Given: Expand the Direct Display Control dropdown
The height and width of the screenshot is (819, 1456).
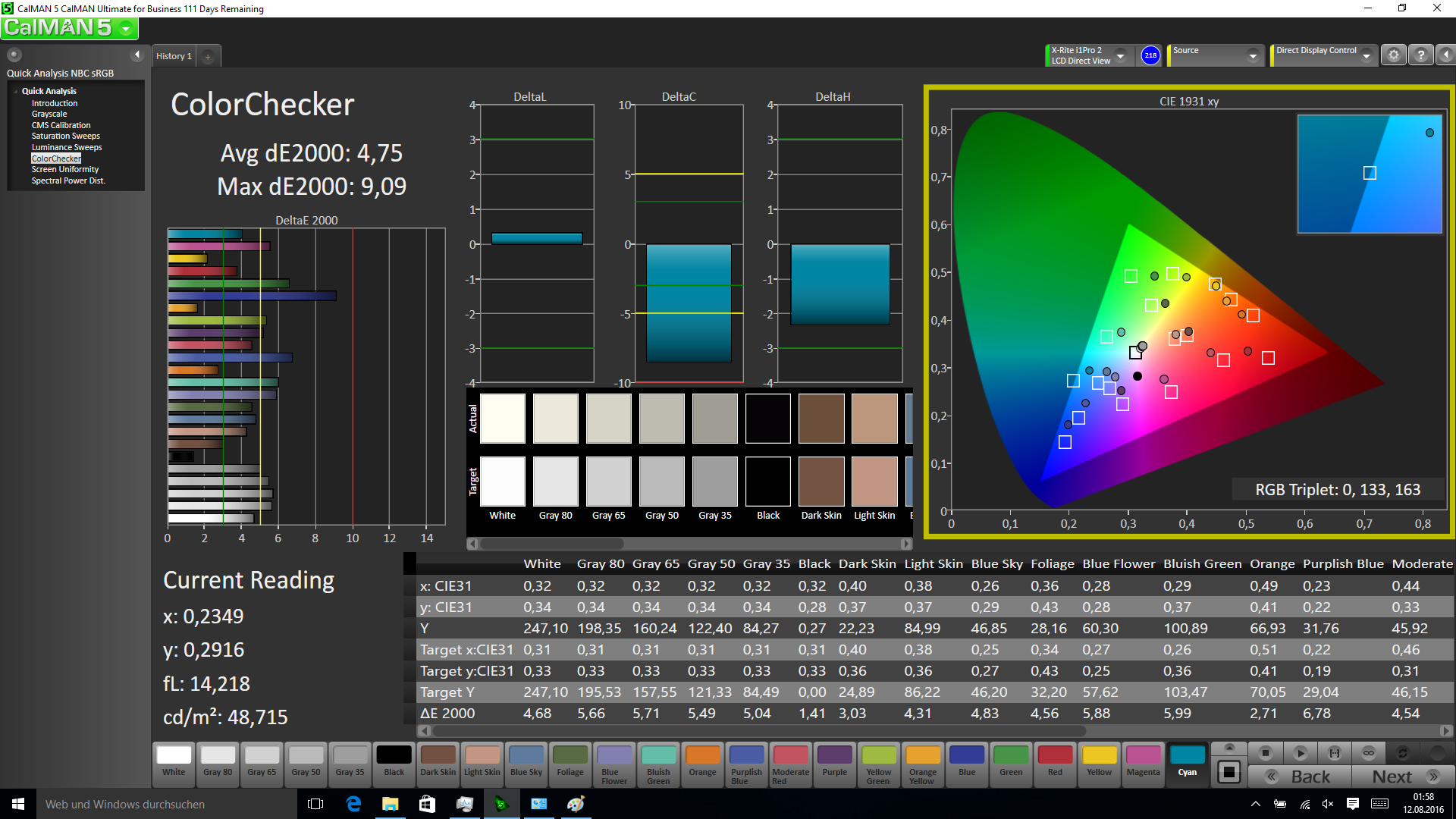Looking at the screenshot, I should (x=1366, y=55).
